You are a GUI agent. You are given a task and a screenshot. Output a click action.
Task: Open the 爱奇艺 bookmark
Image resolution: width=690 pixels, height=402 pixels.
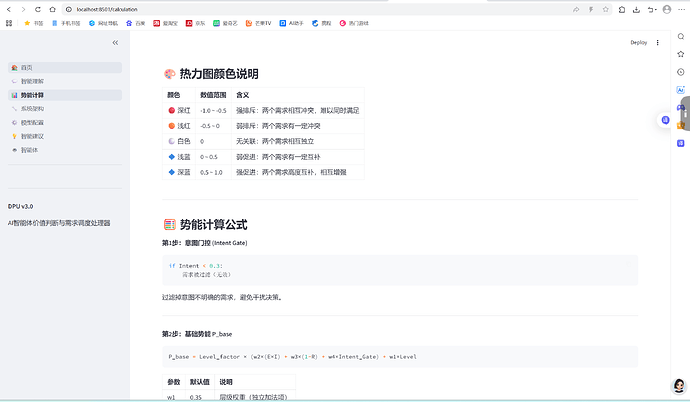pos(225,23)
